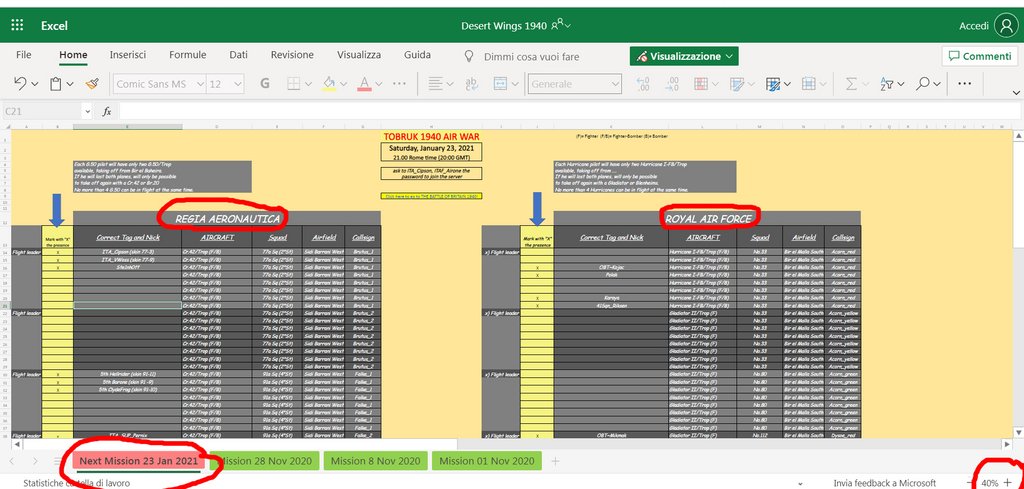
Task: Open the font size 12 dropdown
Action: 238,84
